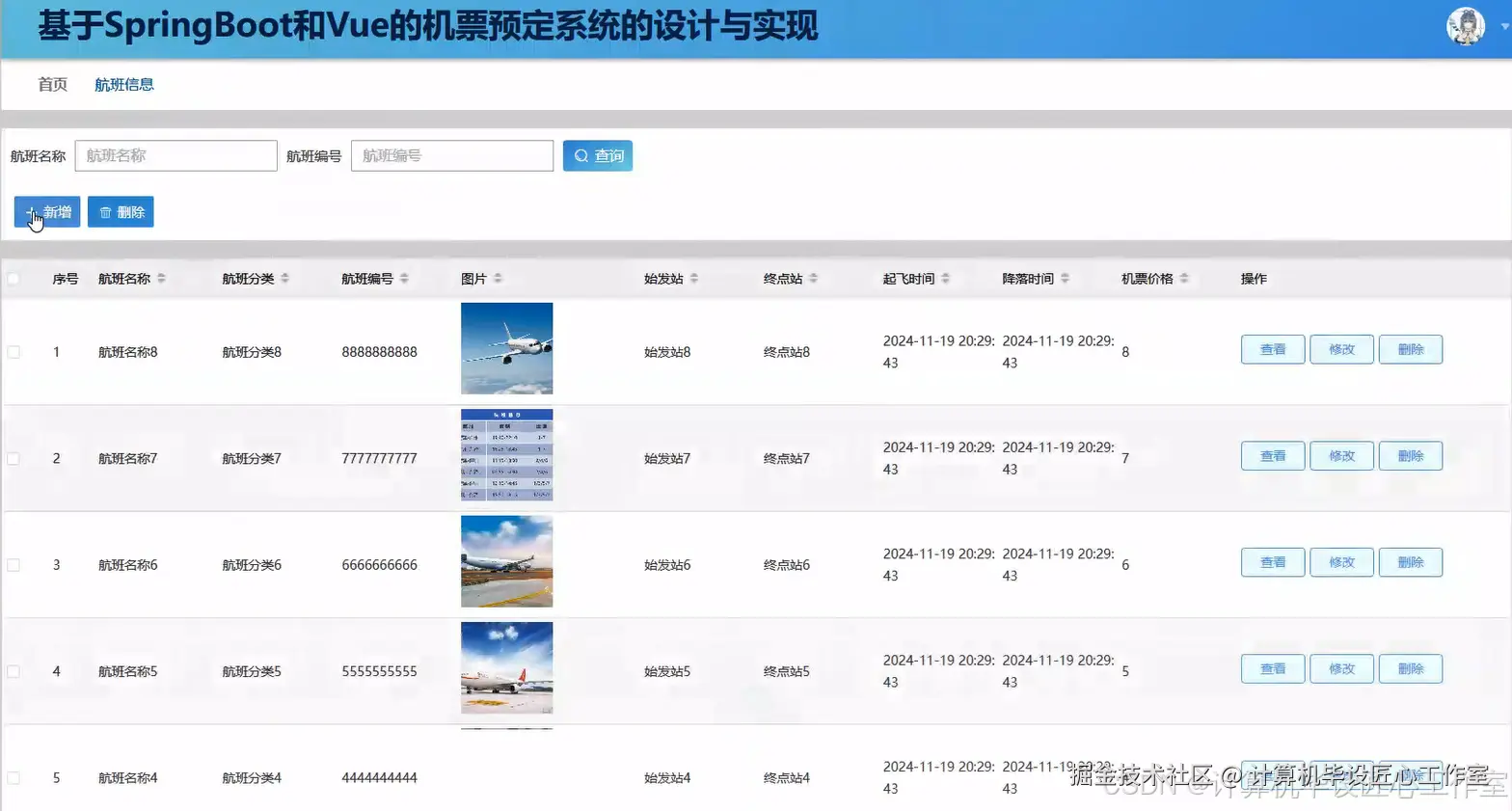Click 修改 for 航班名称7

point(1341,456)
